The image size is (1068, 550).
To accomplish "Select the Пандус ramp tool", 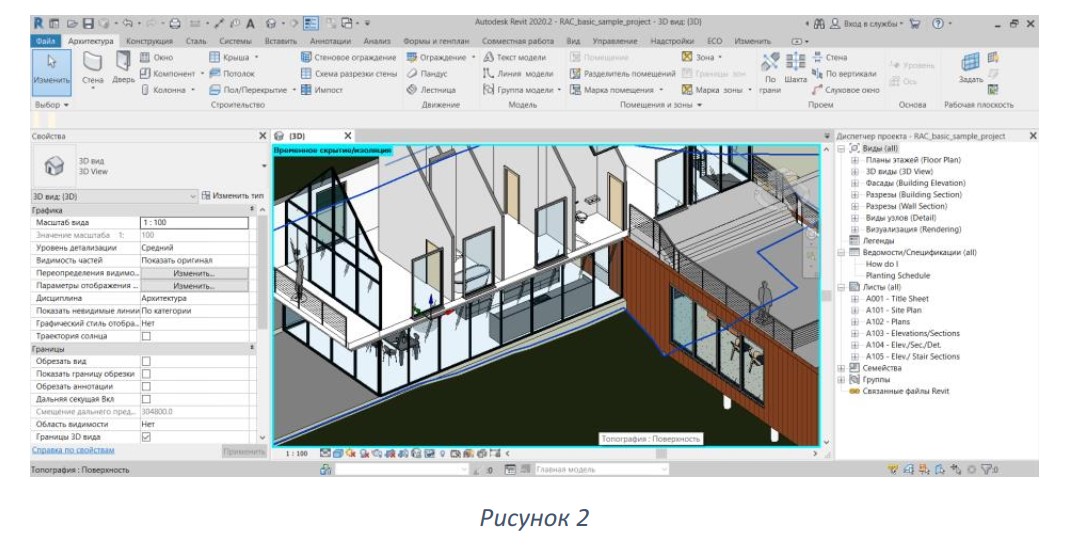I will [427, 74].
